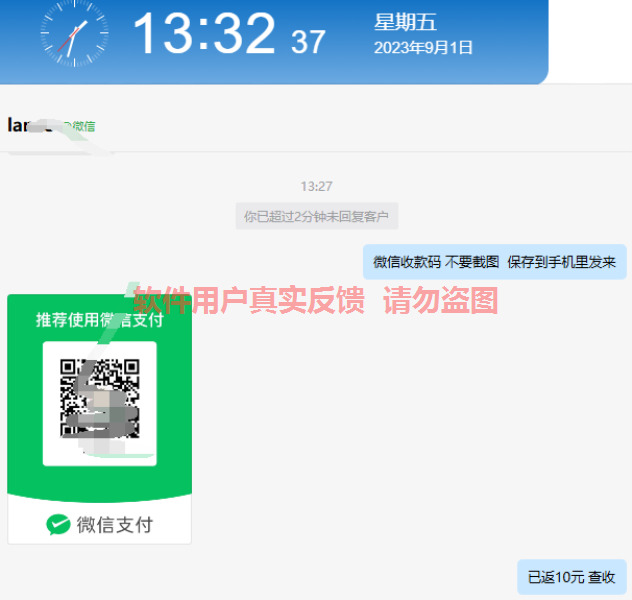The width and height of the screenshot is (632, 600).
Task: Click the notice 你已超过2分钟未回复客户
Action: point(317,216)
